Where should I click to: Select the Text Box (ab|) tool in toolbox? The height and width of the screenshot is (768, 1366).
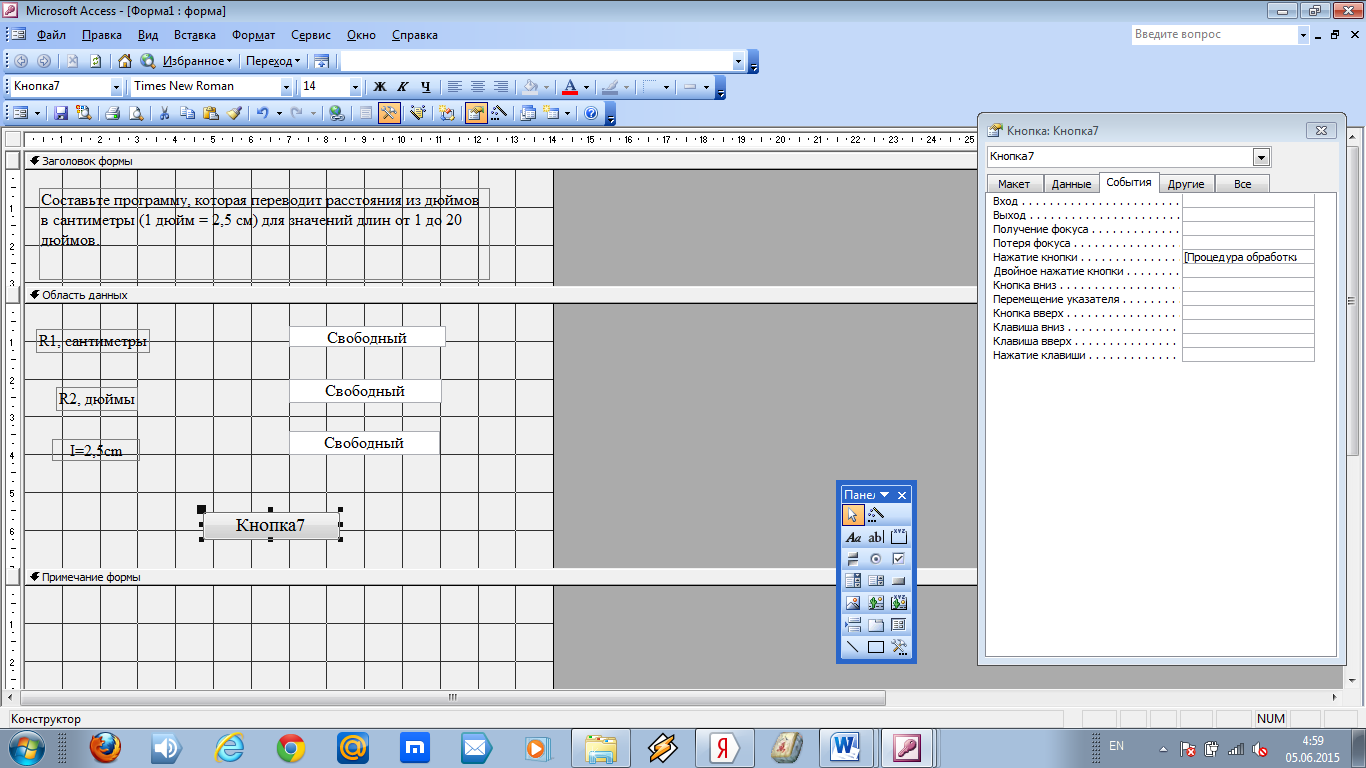[876, 537]
